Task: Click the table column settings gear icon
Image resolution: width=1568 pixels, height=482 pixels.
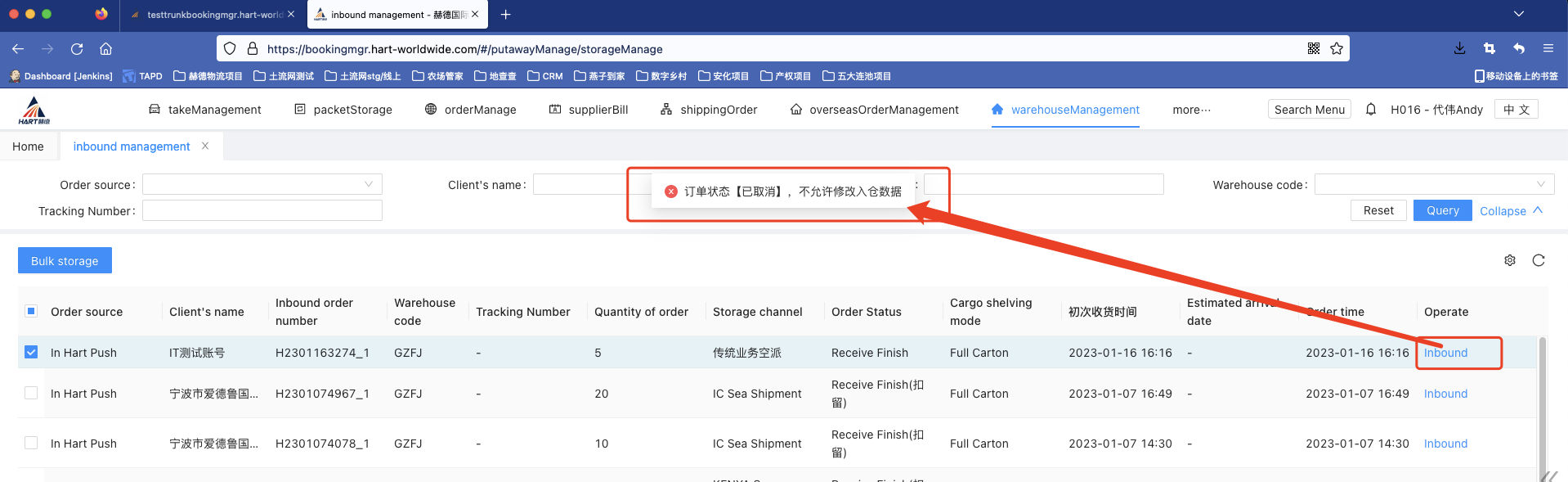Action: click(1509, 260)
